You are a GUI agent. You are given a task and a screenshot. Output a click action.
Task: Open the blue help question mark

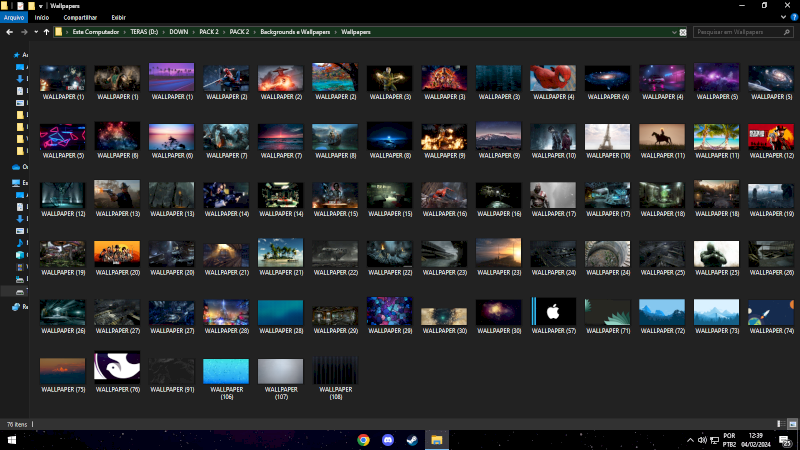tap(794, 17)
